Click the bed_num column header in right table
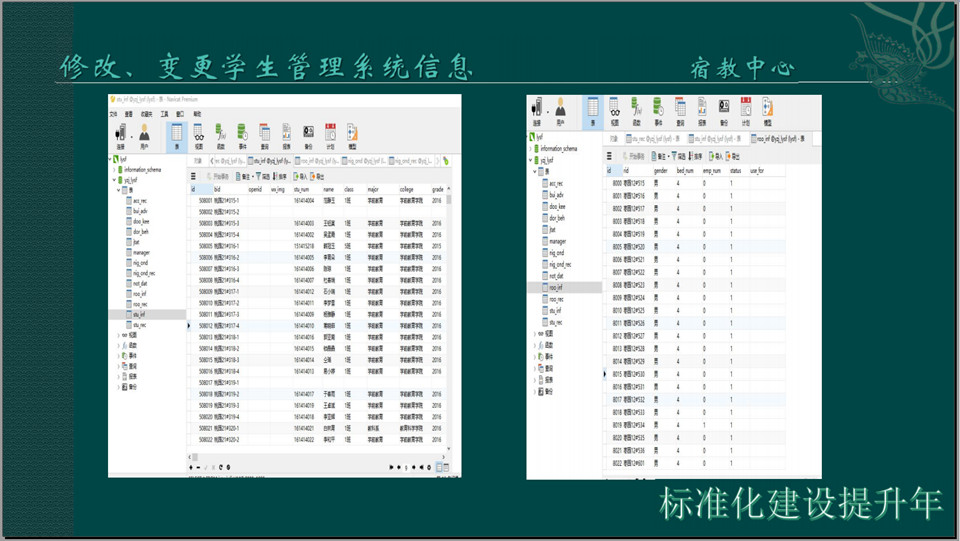960x541 pixels. tap(685, 171)
